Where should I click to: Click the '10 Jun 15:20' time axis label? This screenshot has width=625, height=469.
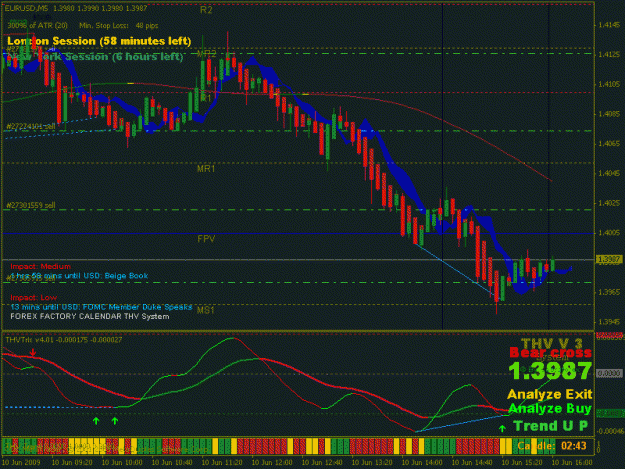[522, 462]
